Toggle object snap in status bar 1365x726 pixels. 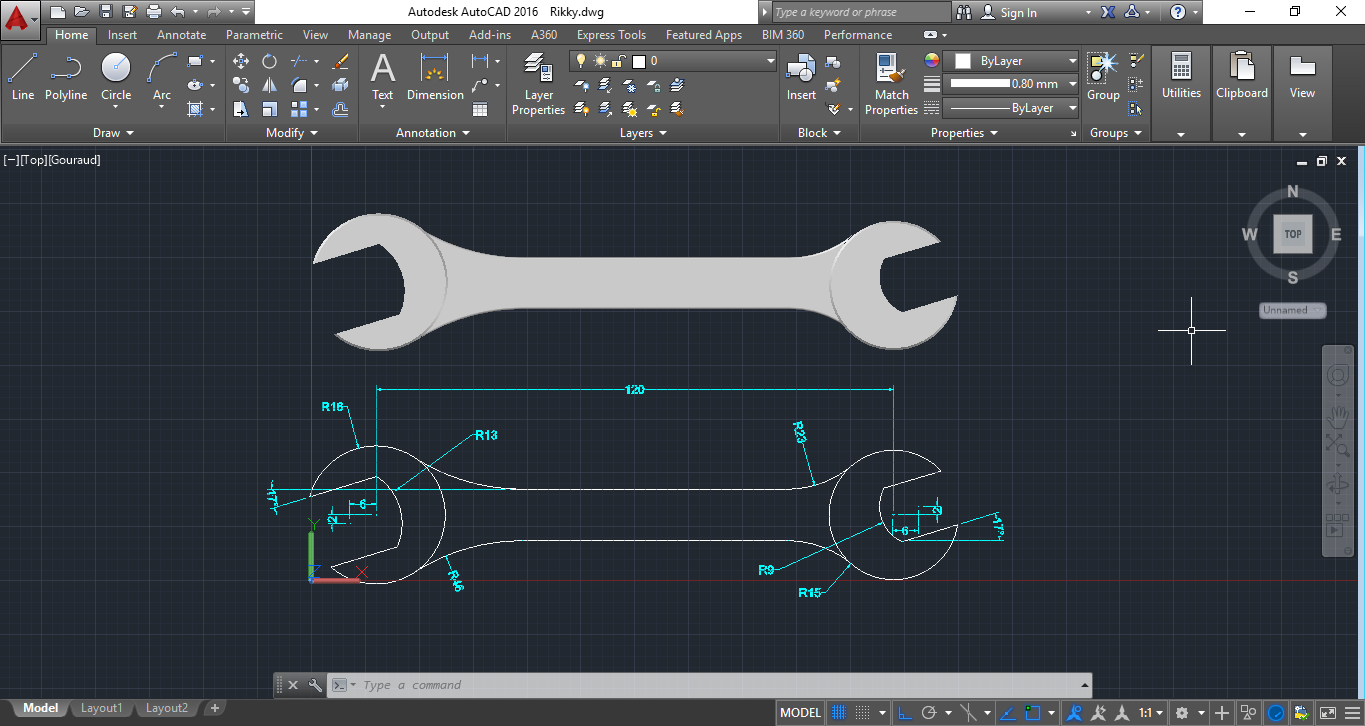click(x=1034, y=713)
